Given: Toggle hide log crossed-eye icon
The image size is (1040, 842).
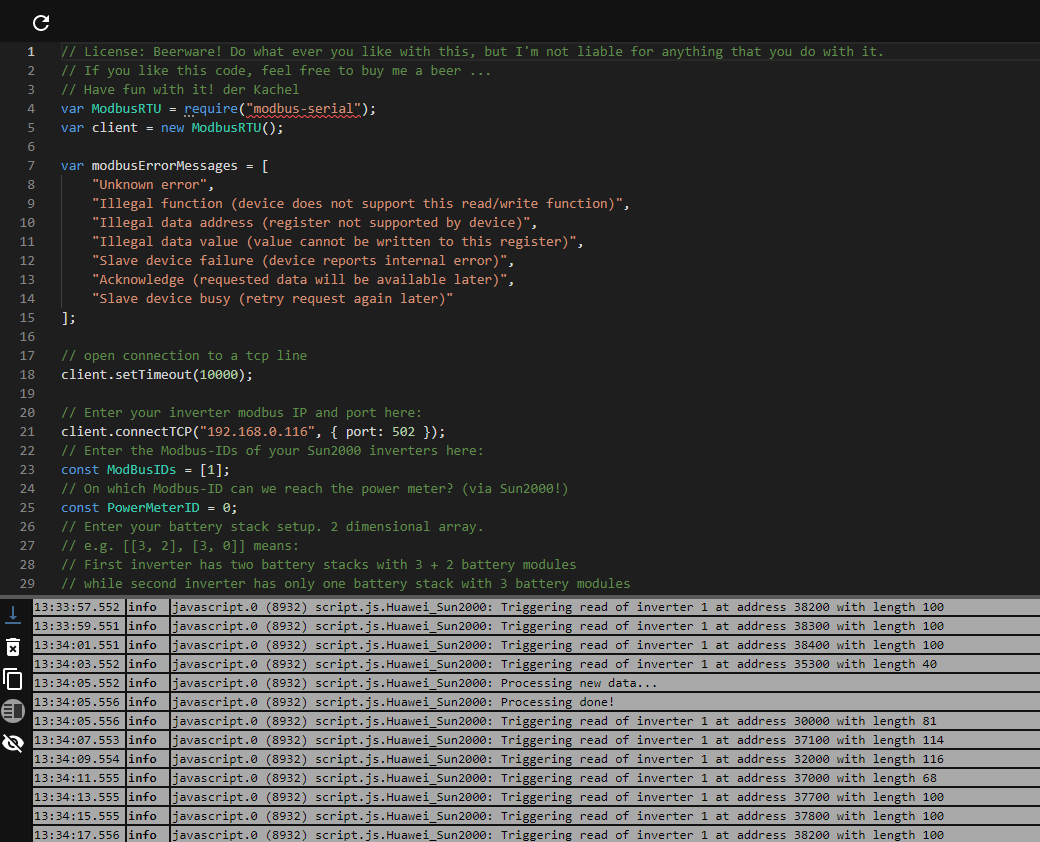Looking at the screenshot, I should coord(13,742).
